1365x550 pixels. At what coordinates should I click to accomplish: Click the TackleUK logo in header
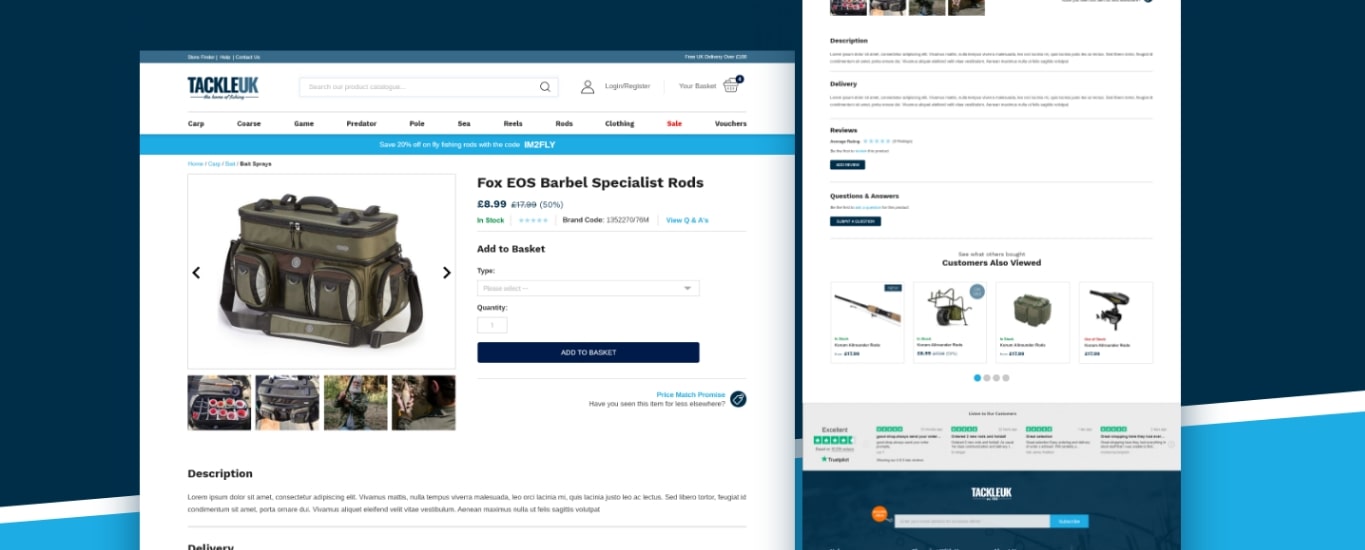click(x=223, y=88)
